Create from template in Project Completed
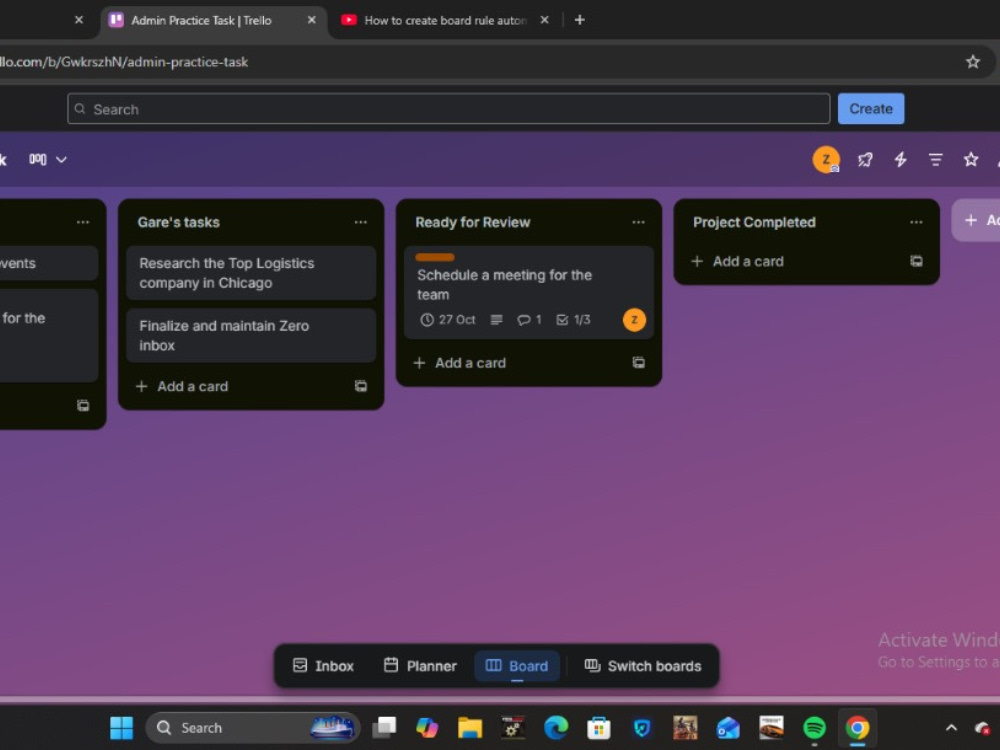The image size is (1000, 750). coord(916,261)
